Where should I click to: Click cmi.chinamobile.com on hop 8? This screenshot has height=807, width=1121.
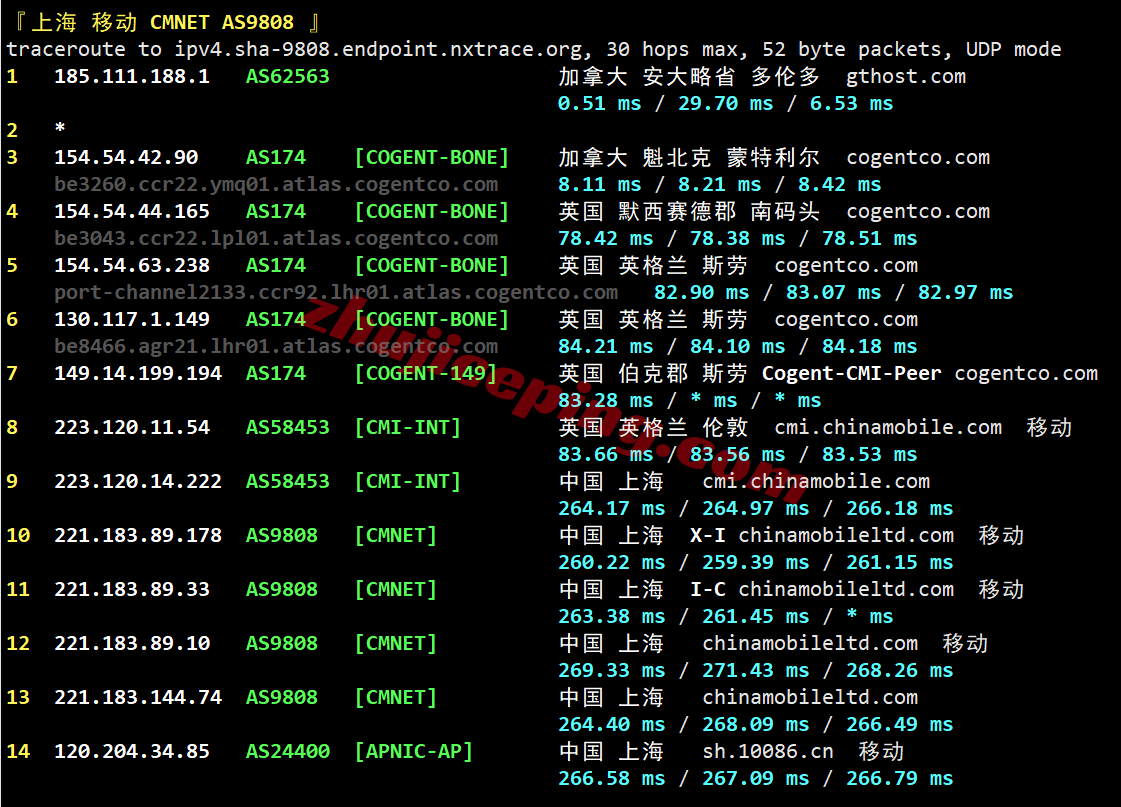[x=888, y=427]
